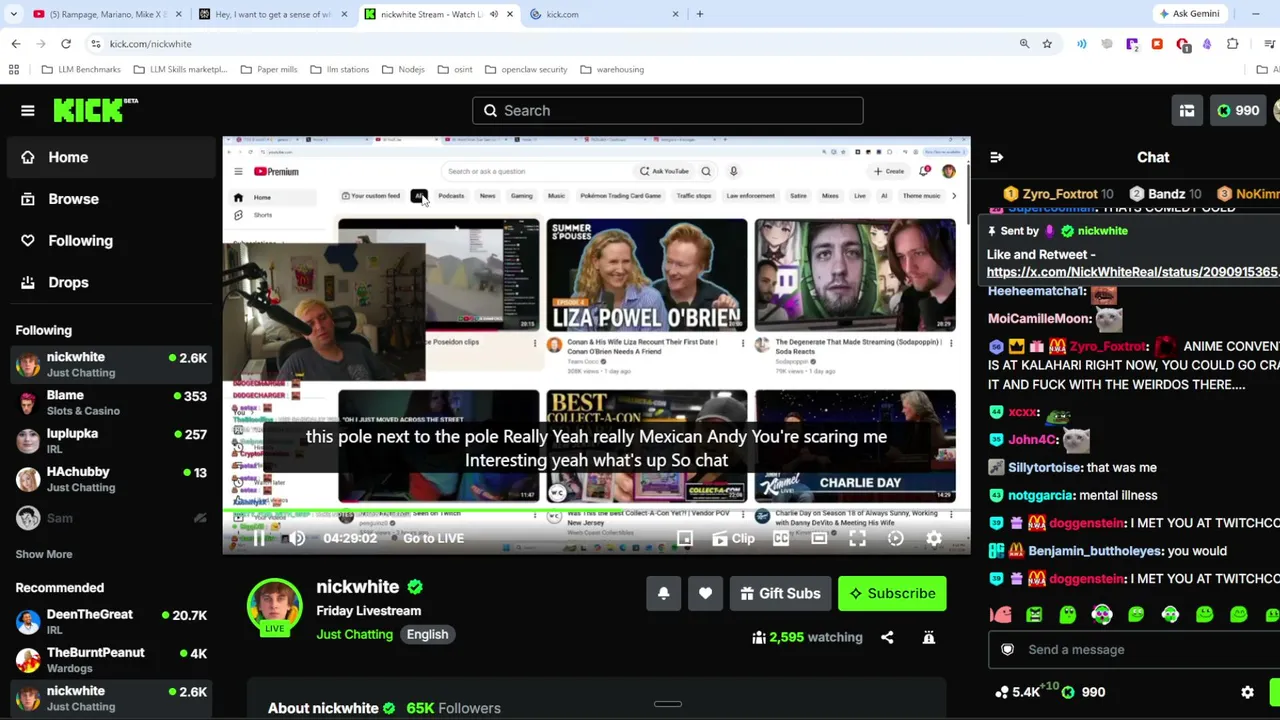Open the browser tab search dropdown

13,14
